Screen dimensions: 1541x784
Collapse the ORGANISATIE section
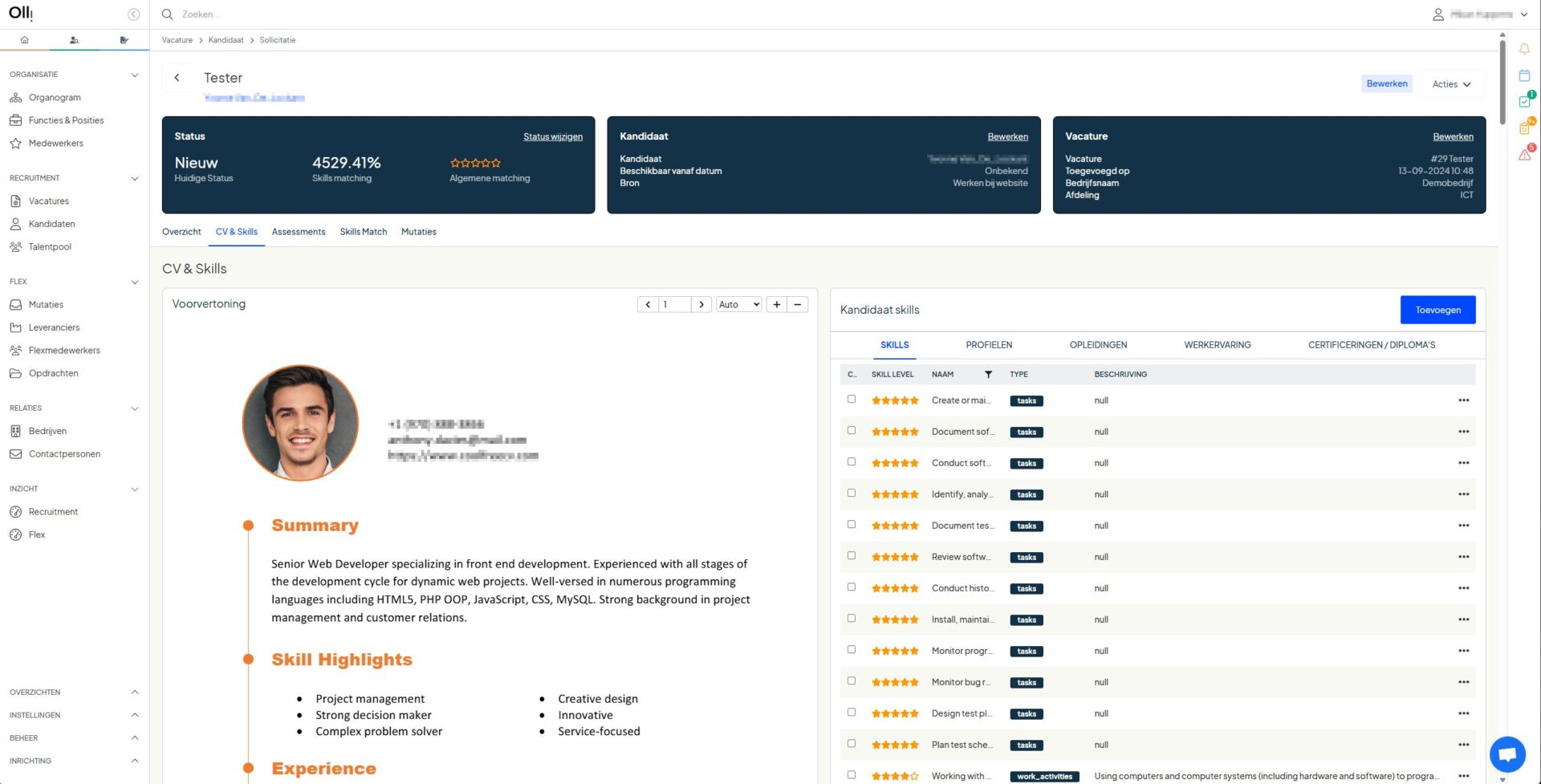pyautogui.click(x=135, y=75)
